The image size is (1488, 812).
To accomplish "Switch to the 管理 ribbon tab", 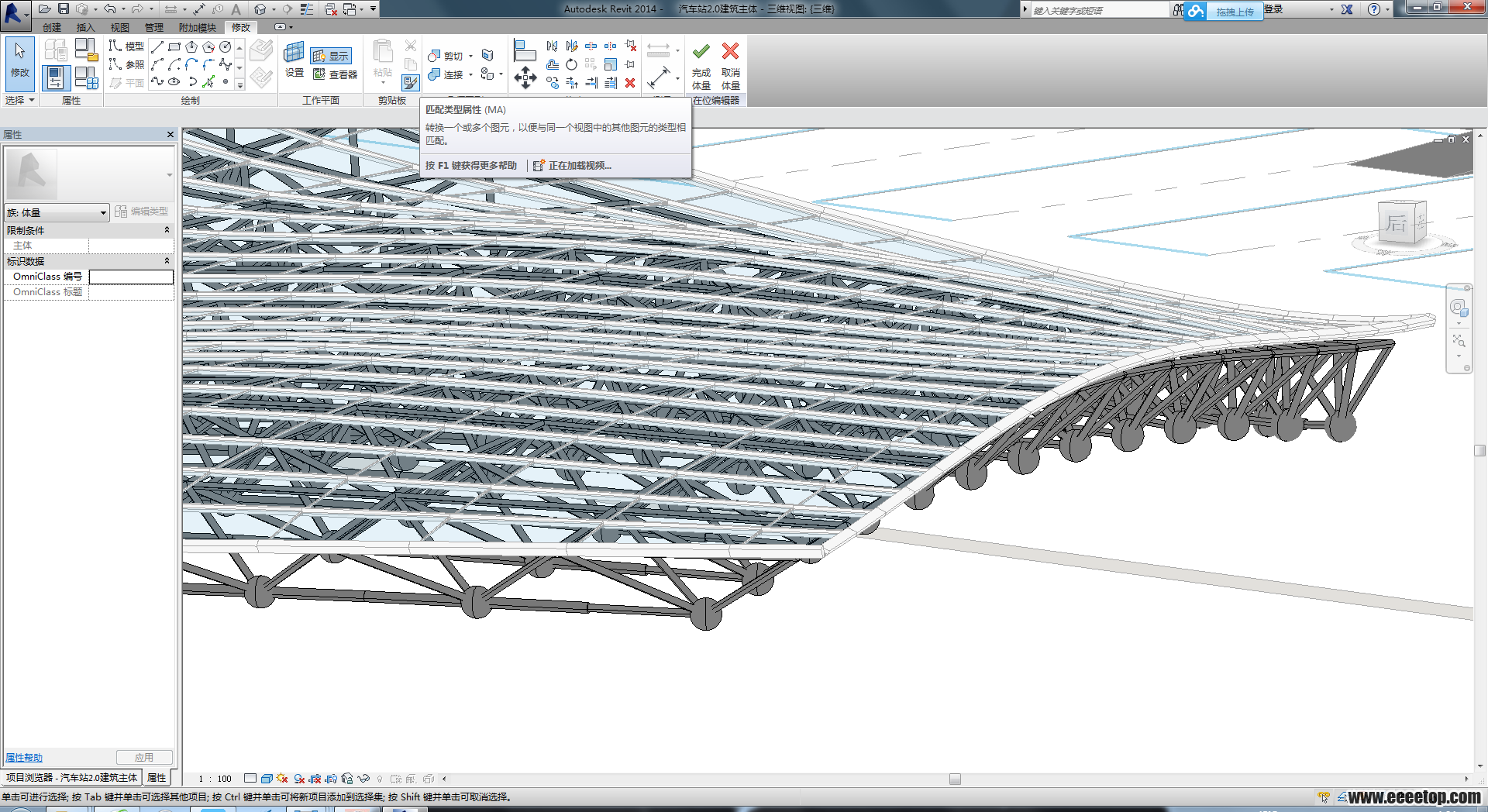I will coord(153,27).
